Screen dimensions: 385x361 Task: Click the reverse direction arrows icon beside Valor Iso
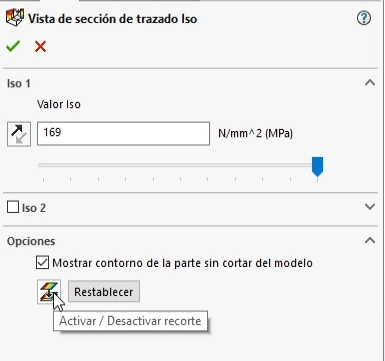point(19,134)
